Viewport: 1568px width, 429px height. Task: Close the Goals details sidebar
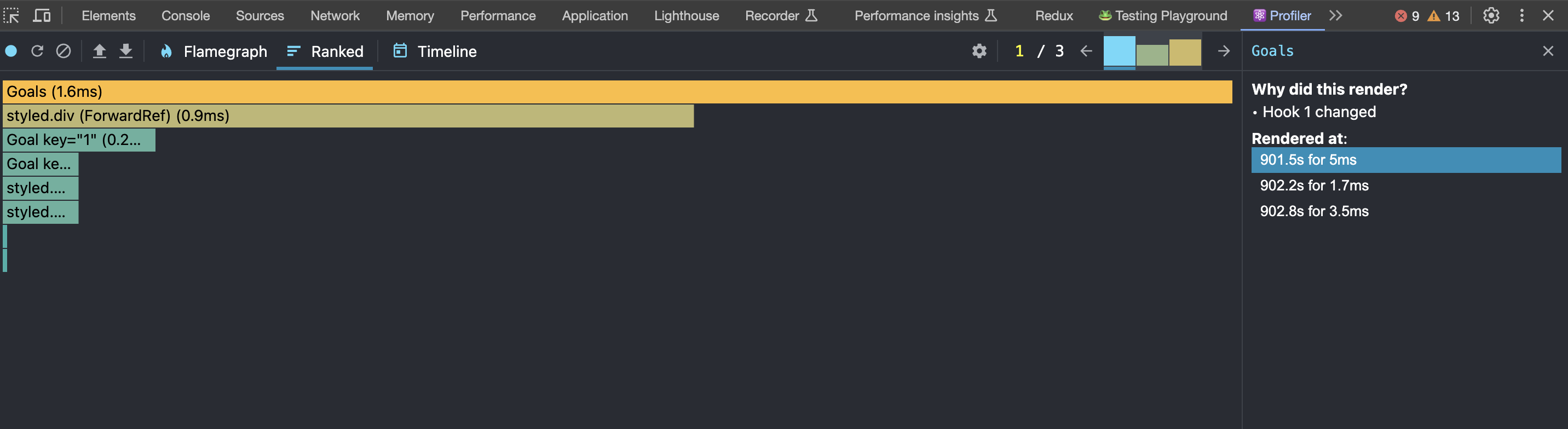(1548, 51)
